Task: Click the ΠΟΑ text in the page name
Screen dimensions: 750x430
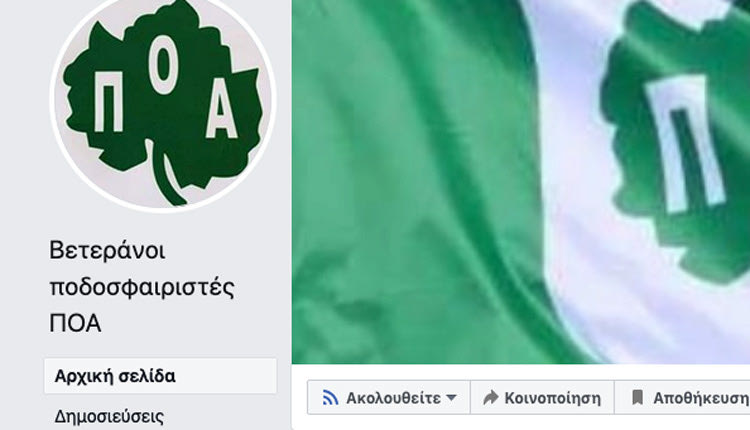Action: [75, 323]
